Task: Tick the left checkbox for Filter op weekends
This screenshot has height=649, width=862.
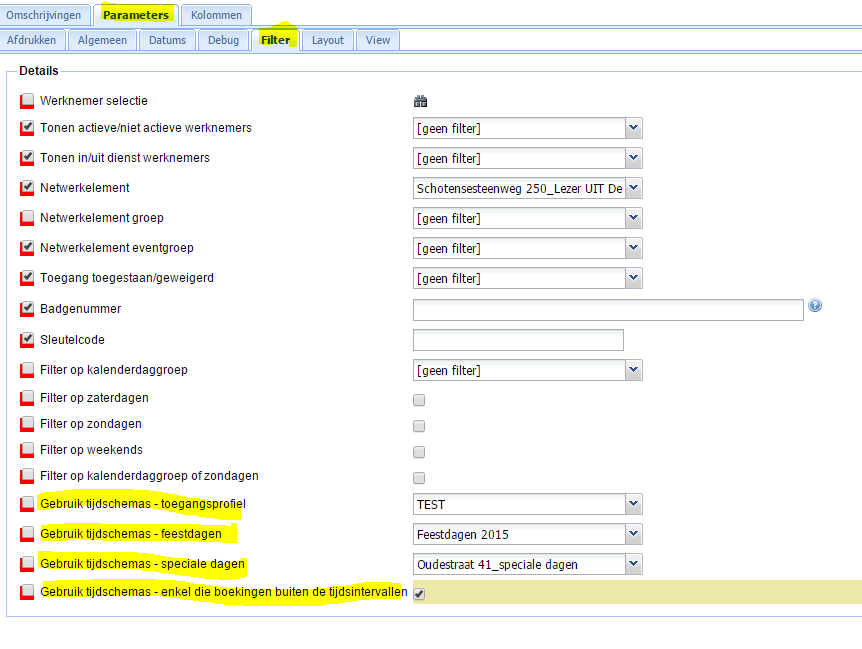Action: click(x=27, y=450)
